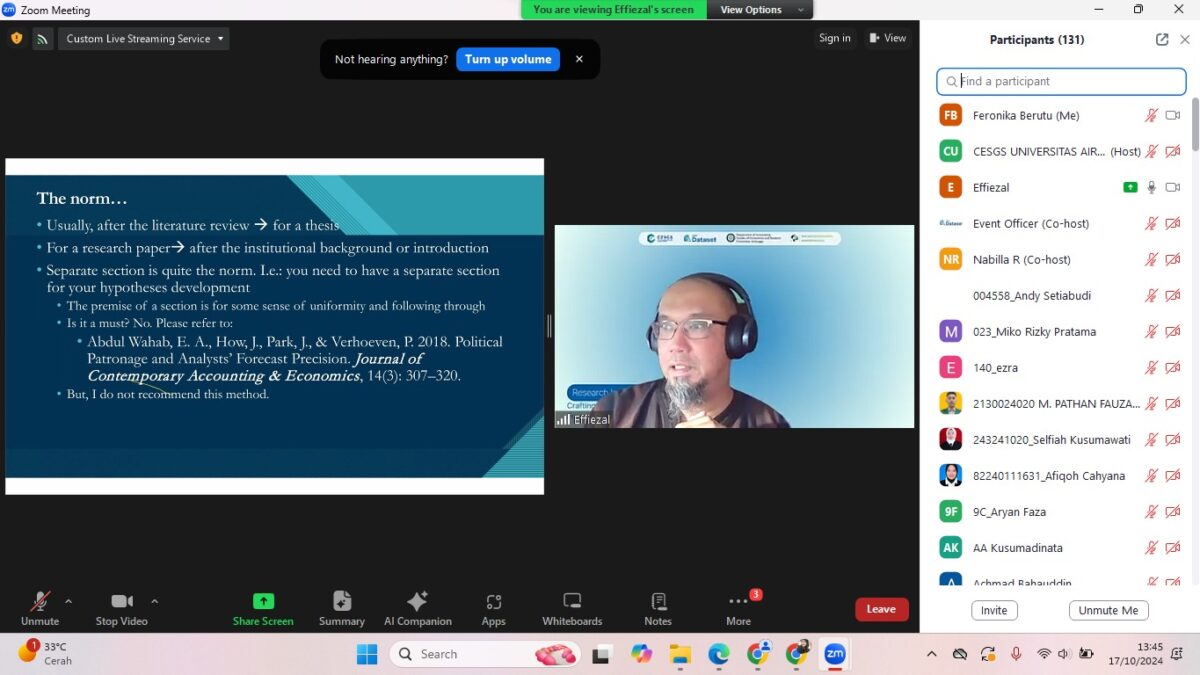Click the shared slide 'The norm…'
This screenshot has height=675, width=1200.
click(275, 326)
